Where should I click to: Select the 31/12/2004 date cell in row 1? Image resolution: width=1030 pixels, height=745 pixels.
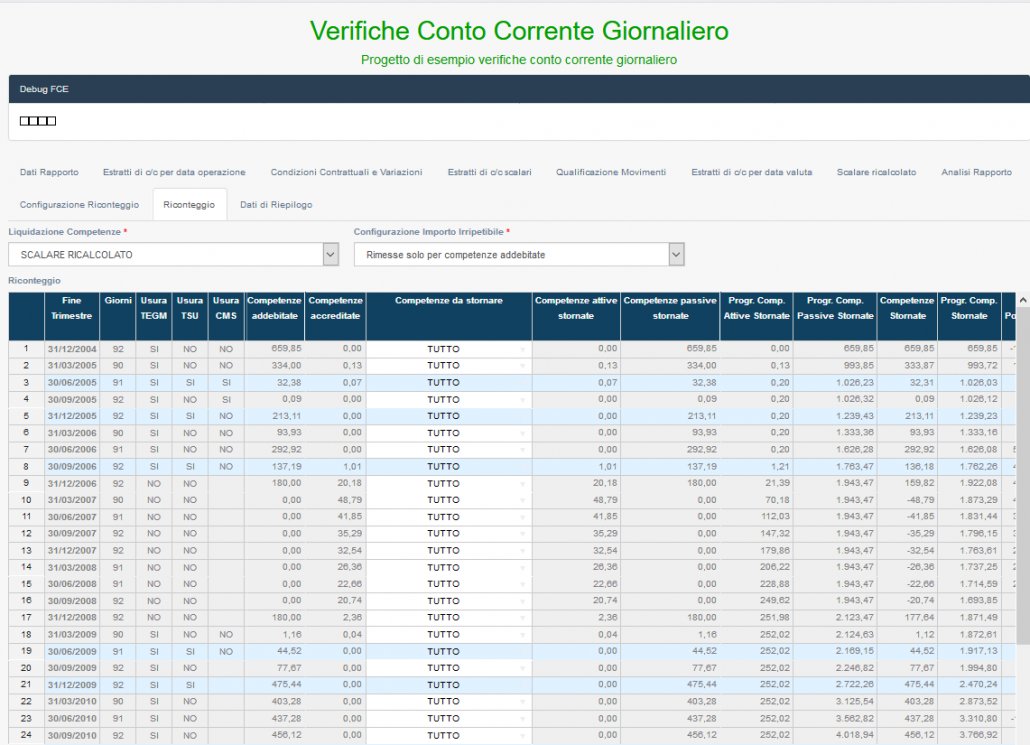click(71, 348)
